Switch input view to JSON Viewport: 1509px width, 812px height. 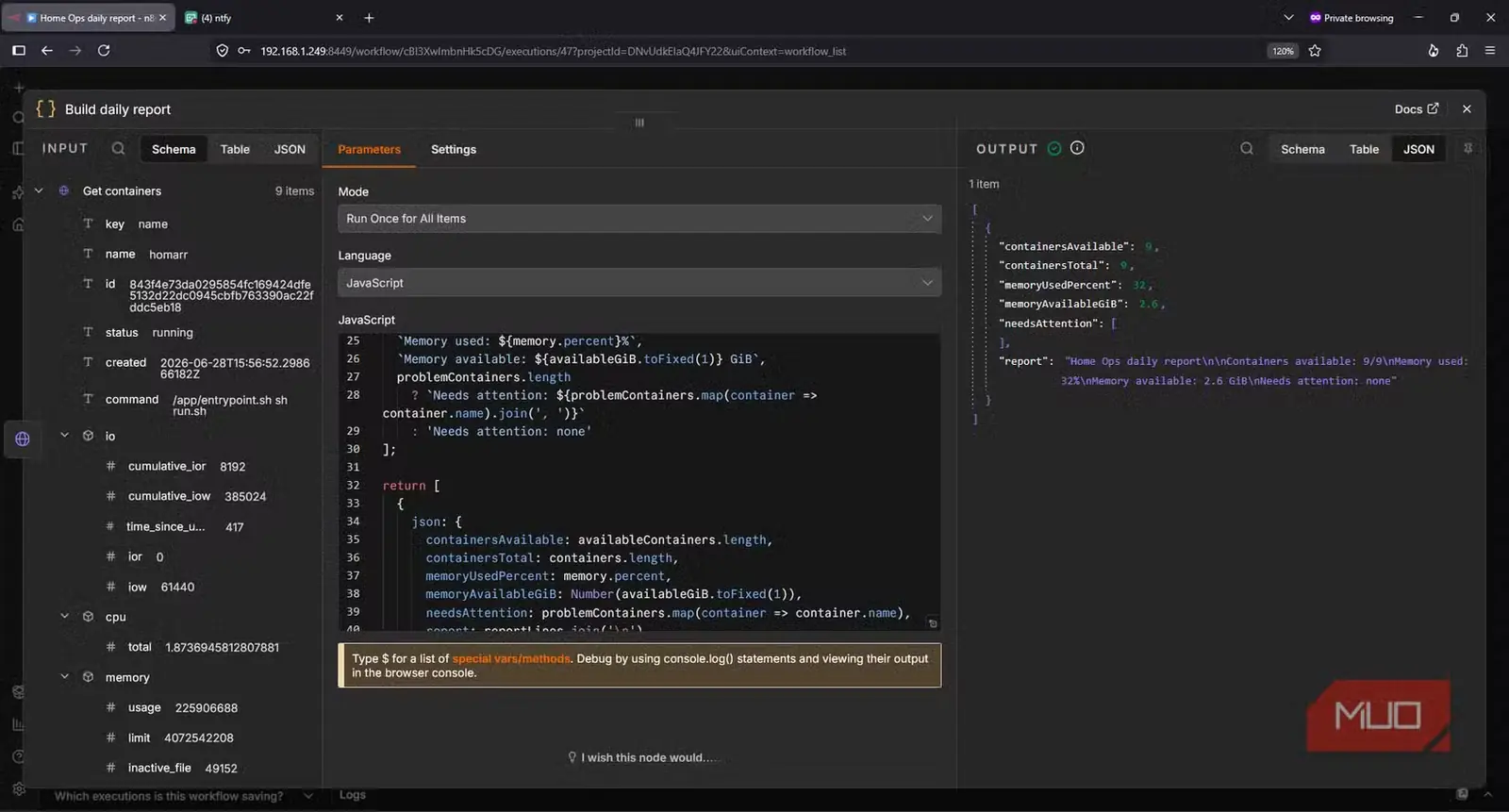pos(290,149)
